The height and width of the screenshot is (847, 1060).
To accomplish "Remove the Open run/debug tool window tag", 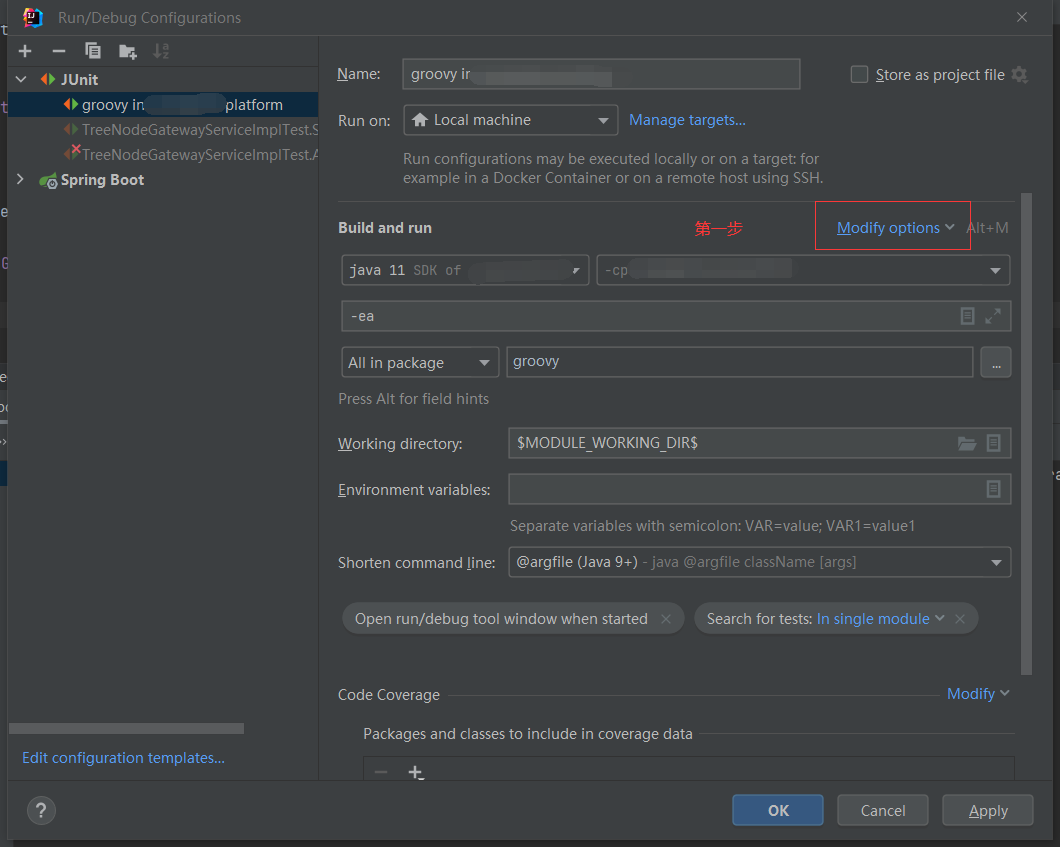I will click(x=666, y=618).
